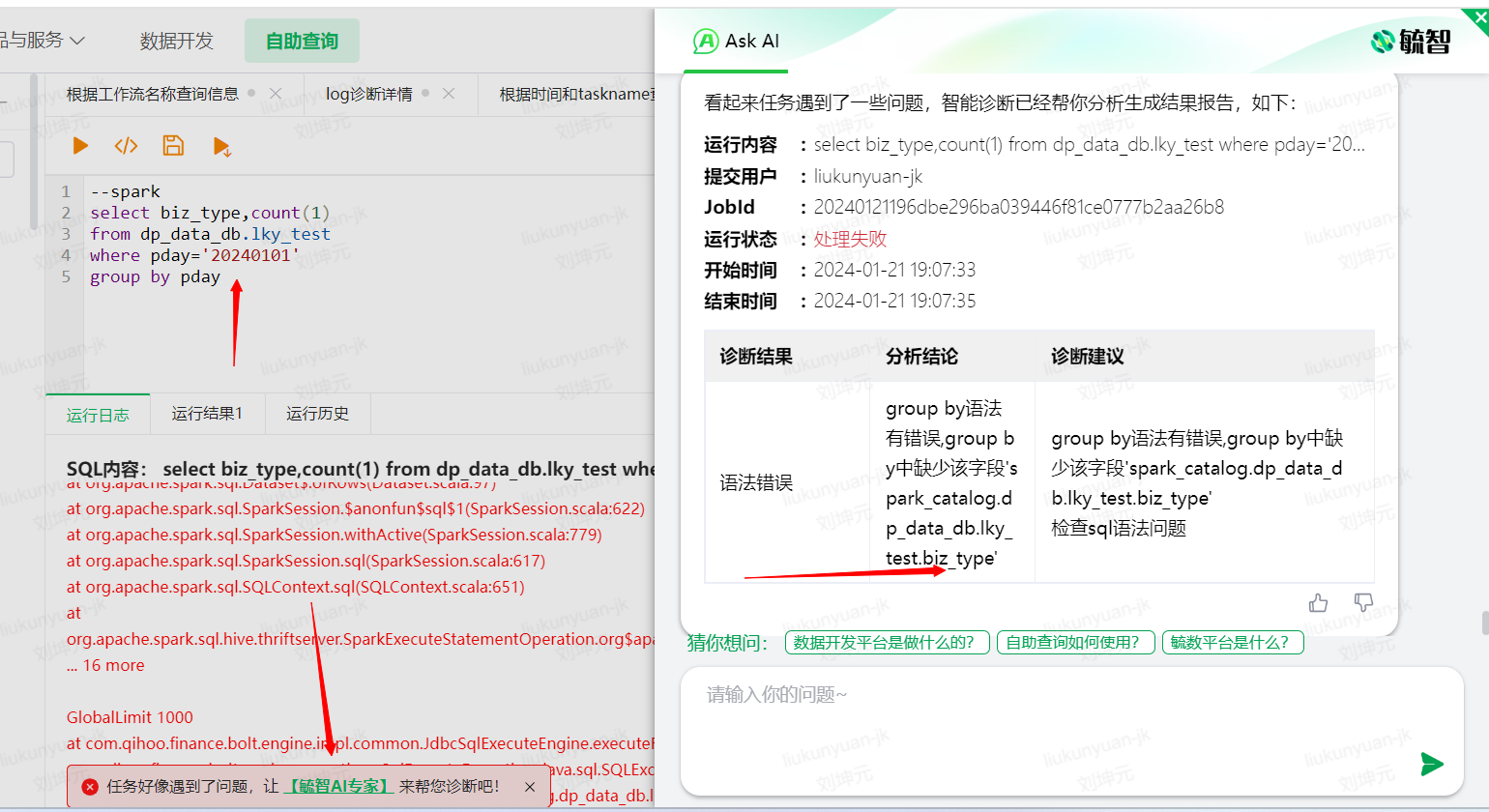
Task: Click the chat scrollbar thumb on right edge
Action: pos(1484,623)
